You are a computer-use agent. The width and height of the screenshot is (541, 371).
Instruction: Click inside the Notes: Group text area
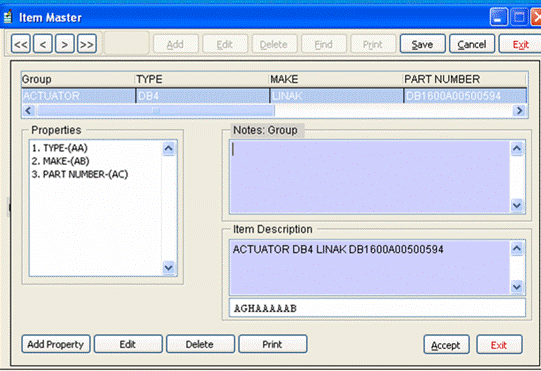[370, 177]
